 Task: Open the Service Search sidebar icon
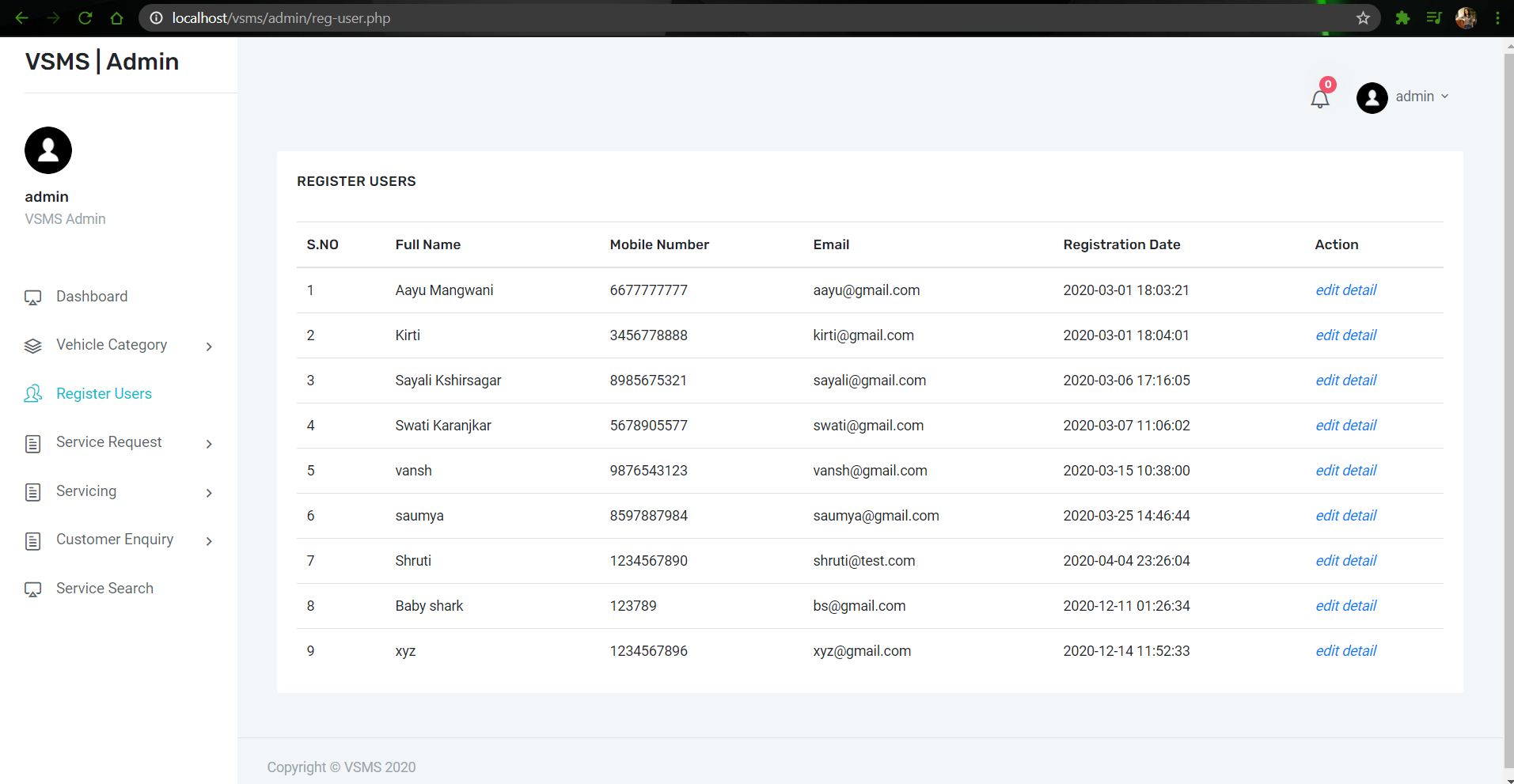(x=32, y=589)
